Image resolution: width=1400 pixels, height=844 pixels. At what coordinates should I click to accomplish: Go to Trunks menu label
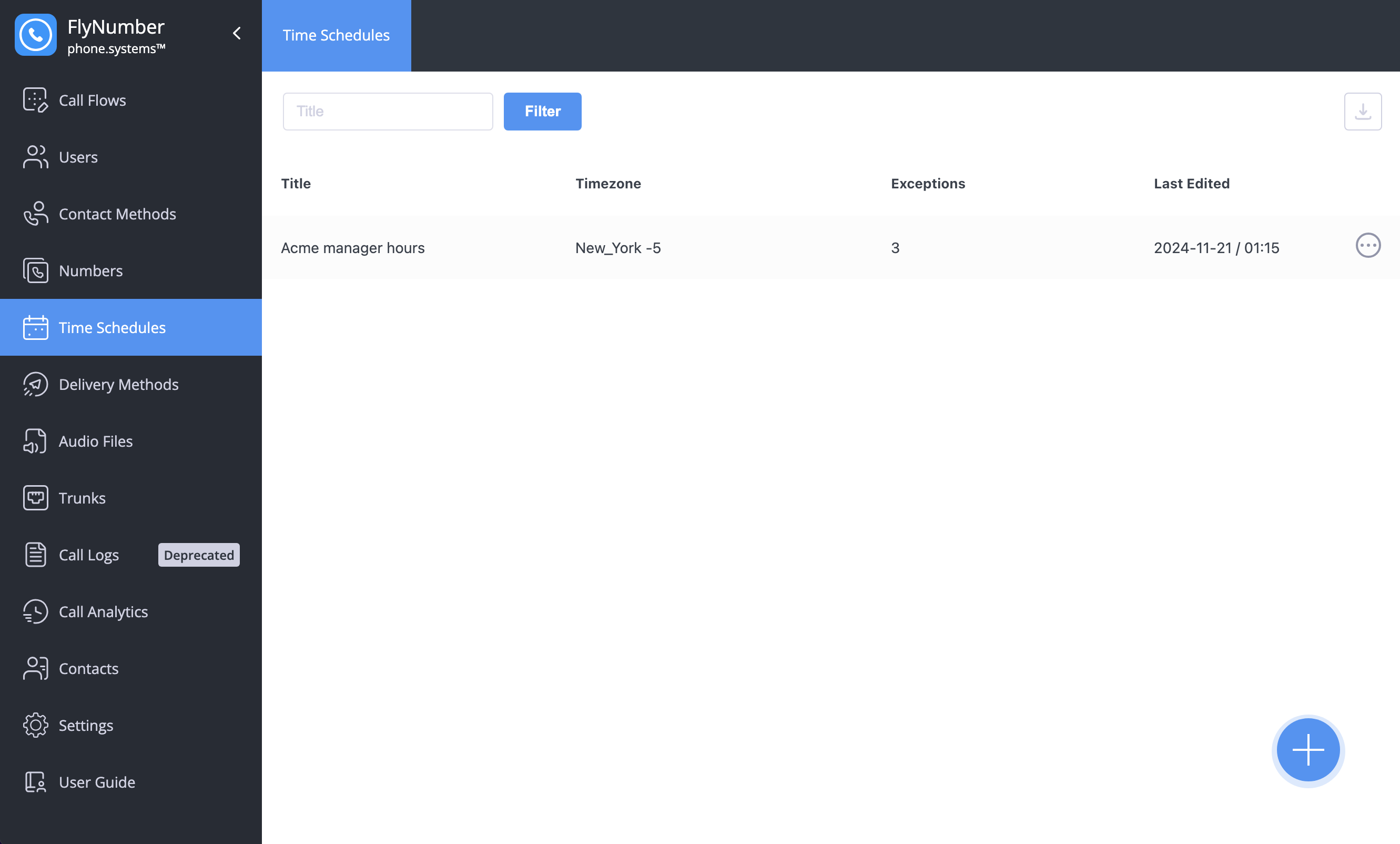[x=83, y=498]
